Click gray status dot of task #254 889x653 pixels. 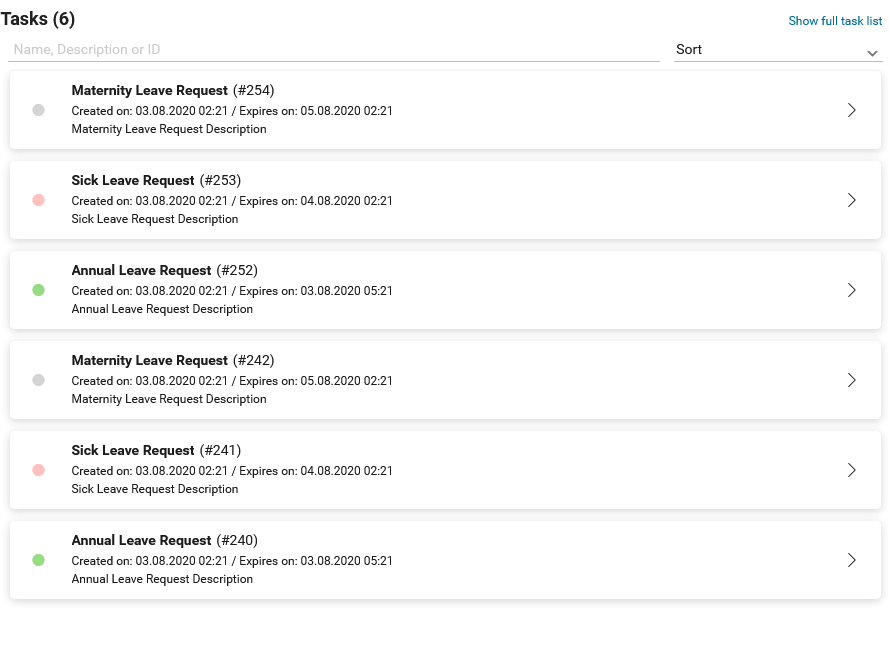39,110
